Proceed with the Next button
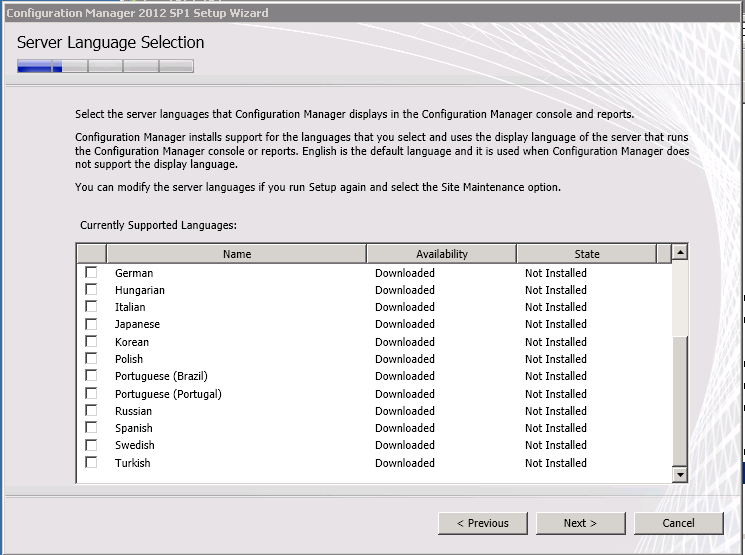Screen dimensions: 745x555 [x=580, y=523]
